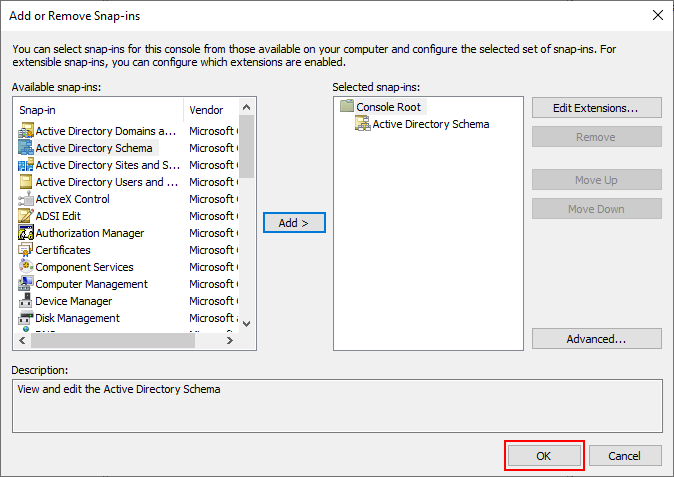Screen dimensions: 674x477
Task: Click the Add > button
Action: pyautogui.click(x=294, y=223)
